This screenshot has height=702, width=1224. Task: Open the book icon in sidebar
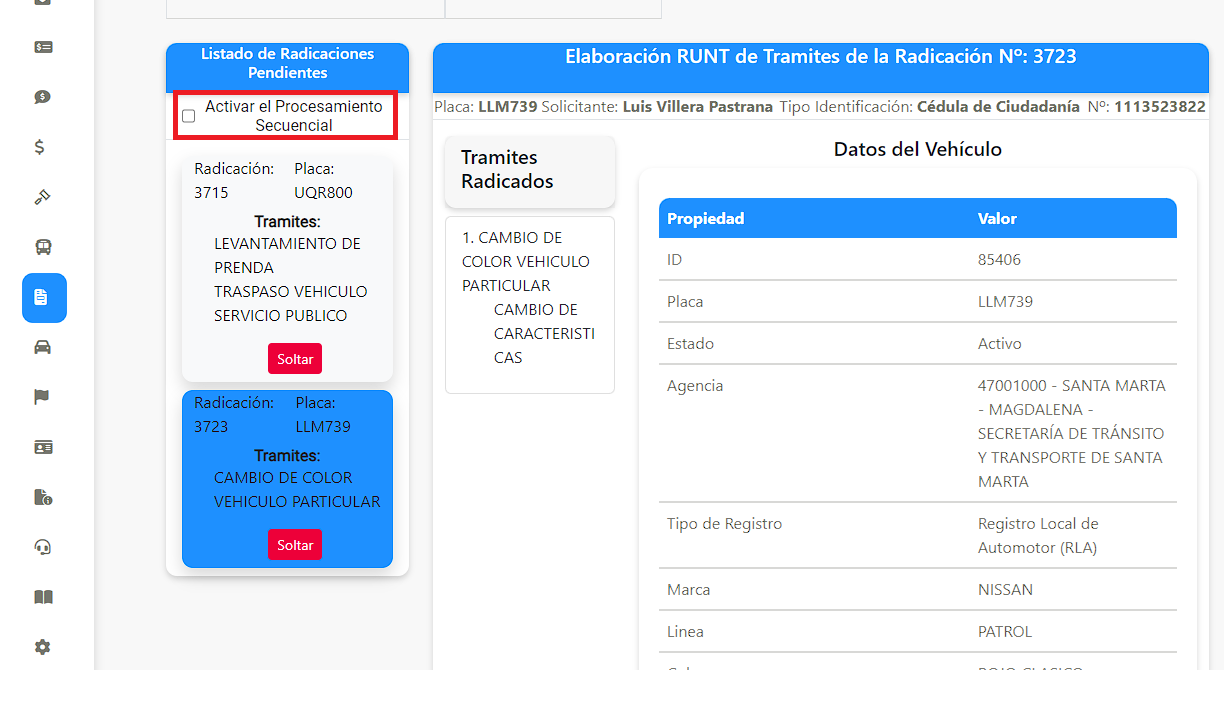[43, 597]
